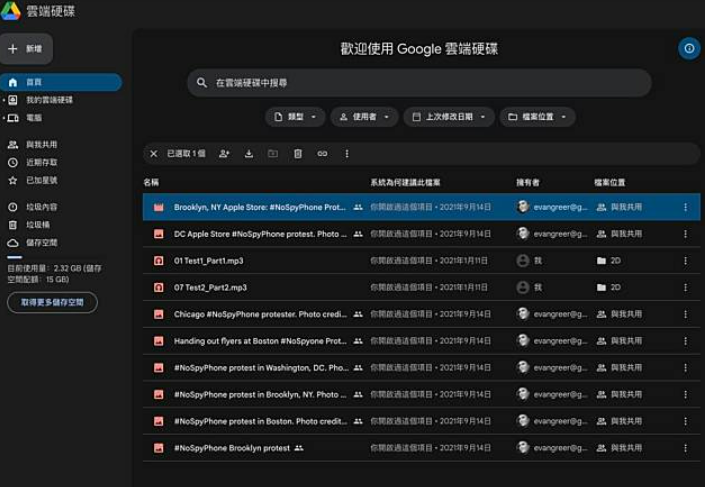Click owner evangreer in Chicago #NoSpyPhone row
Viewport: 705px width, 487px height.
pos(552,314)
